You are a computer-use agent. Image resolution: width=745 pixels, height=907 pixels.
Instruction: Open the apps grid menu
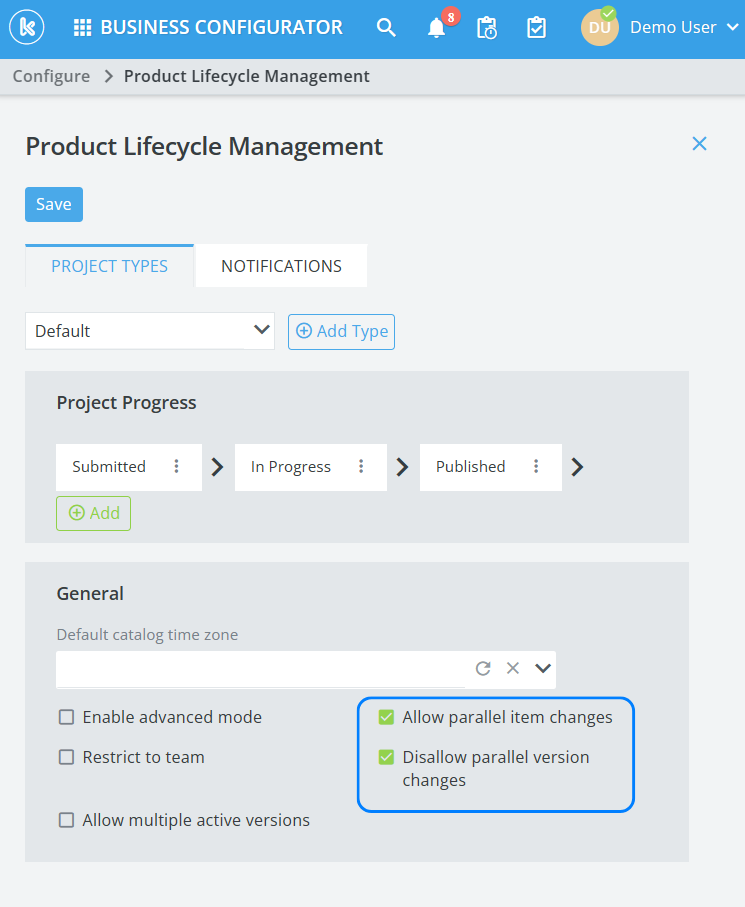[83, 28]
